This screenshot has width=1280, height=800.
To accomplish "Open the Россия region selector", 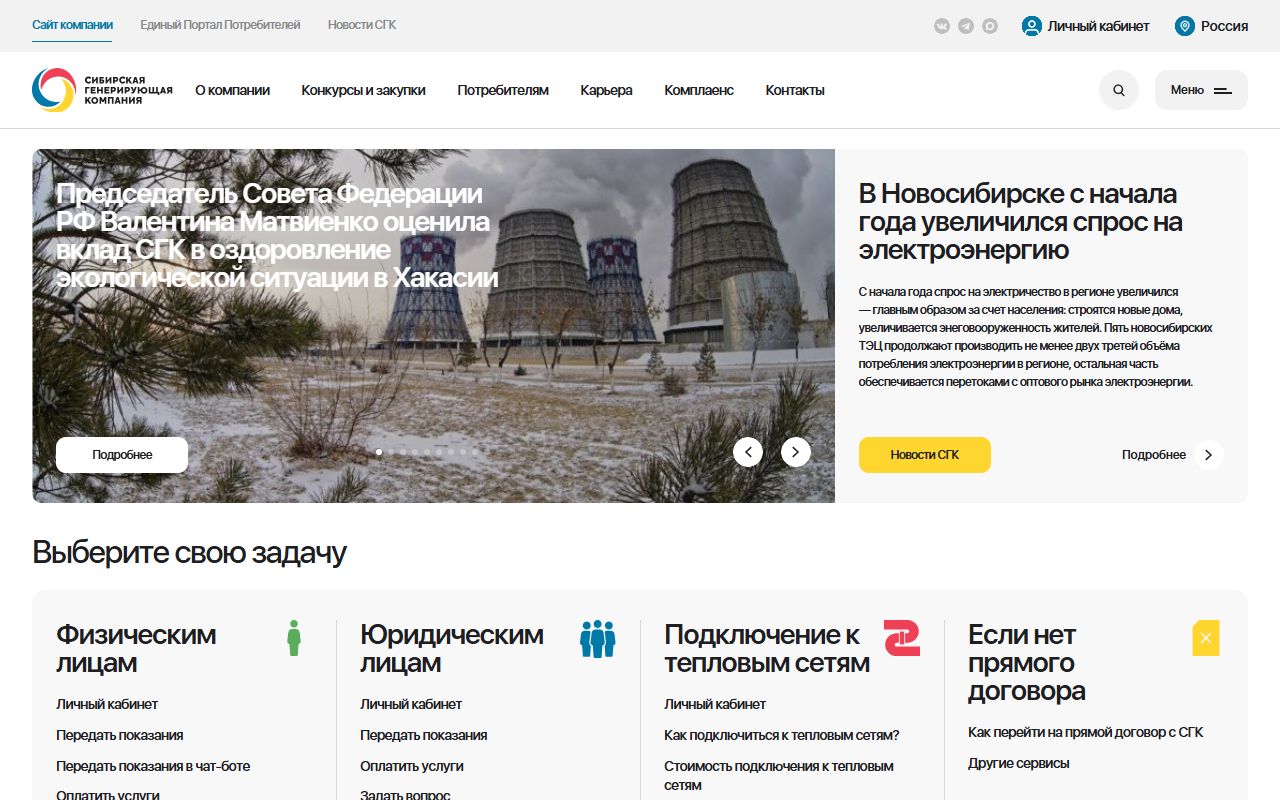I will [1212, 26].
